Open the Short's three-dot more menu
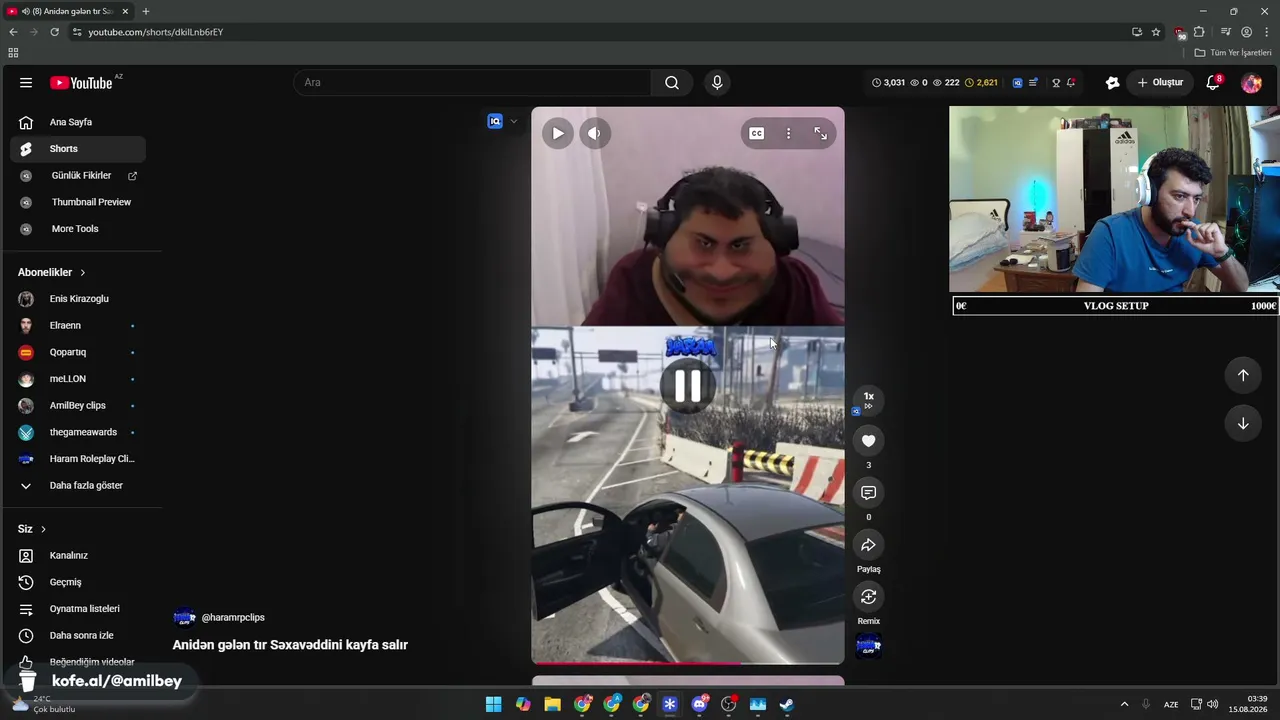The image size is (1280, 720). pos(788,133)
